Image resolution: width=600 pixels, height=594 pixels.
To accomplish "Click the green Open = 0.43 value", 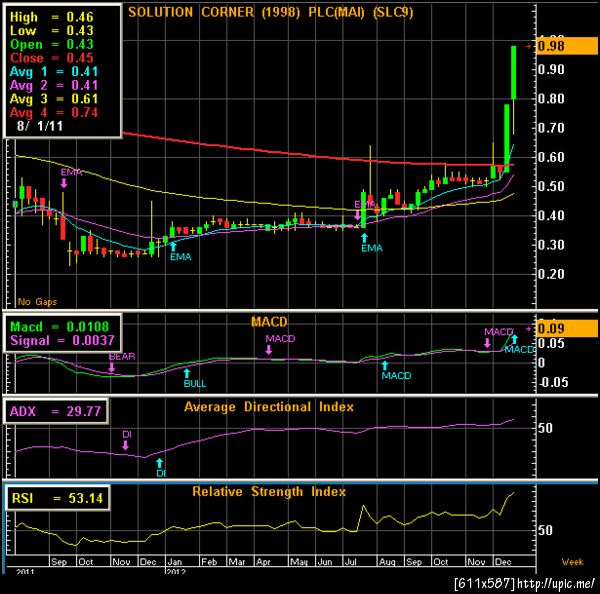I will [x=52, y=44].
